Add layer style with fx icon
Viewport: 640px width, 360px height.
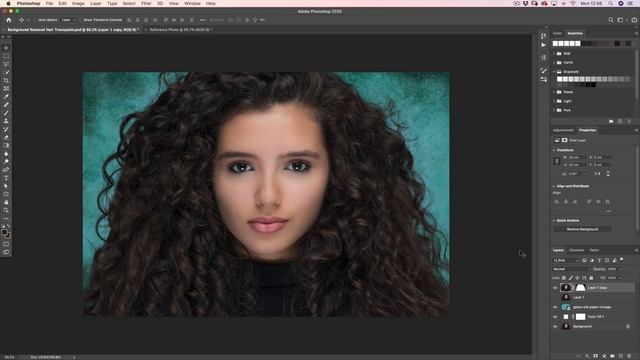(587, 356)
